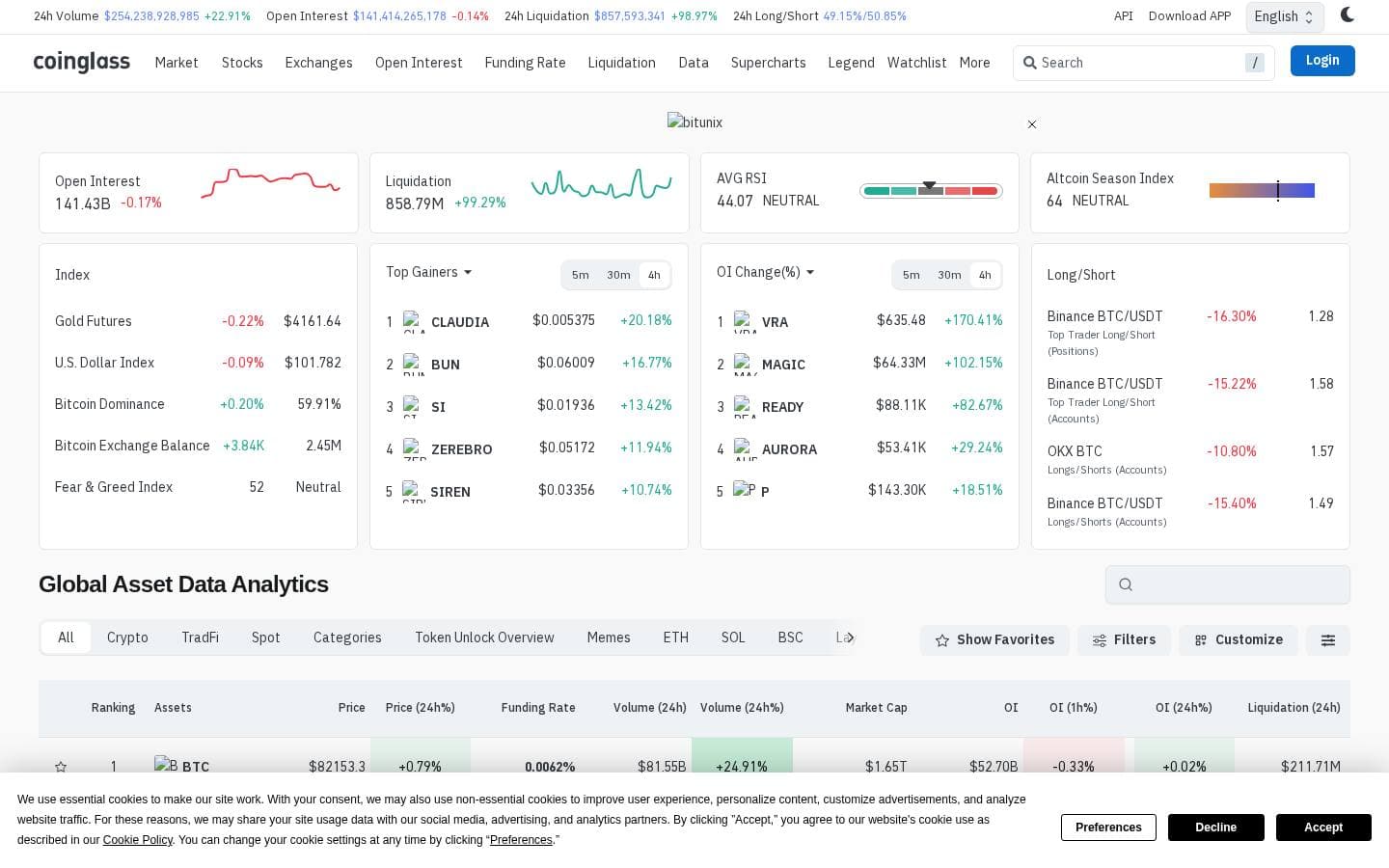1389x868 pixels.
Task: Click the BTC coin icon in table
Action: tap(166, 766)
